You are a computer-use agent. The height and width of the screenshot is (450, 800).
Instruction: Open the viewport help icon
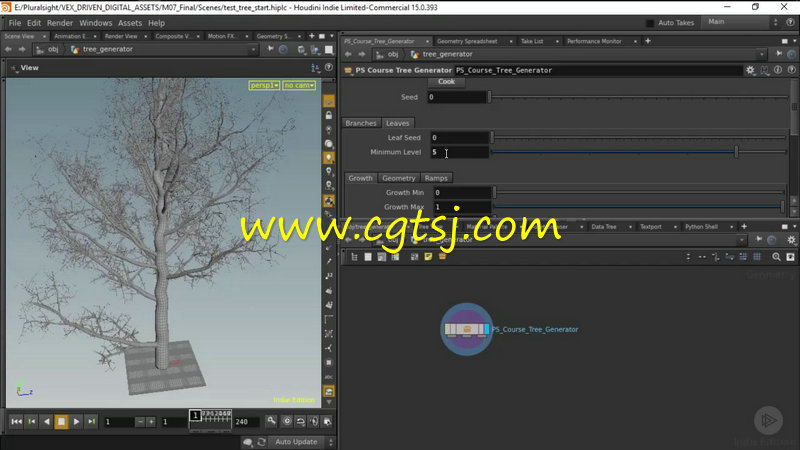tap(329, 67)
